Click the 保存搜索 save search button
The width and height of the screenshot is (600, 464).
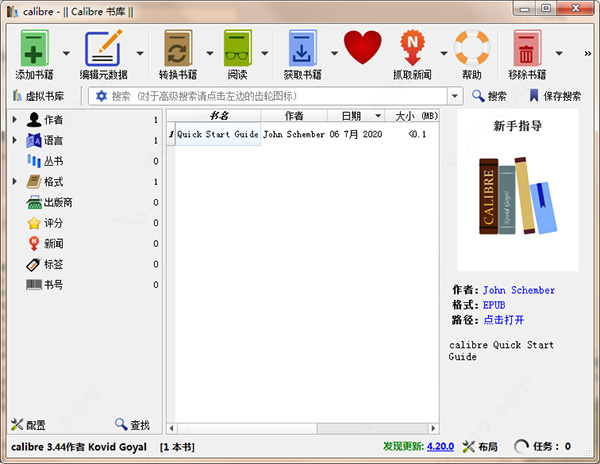(x=555, y=96)
